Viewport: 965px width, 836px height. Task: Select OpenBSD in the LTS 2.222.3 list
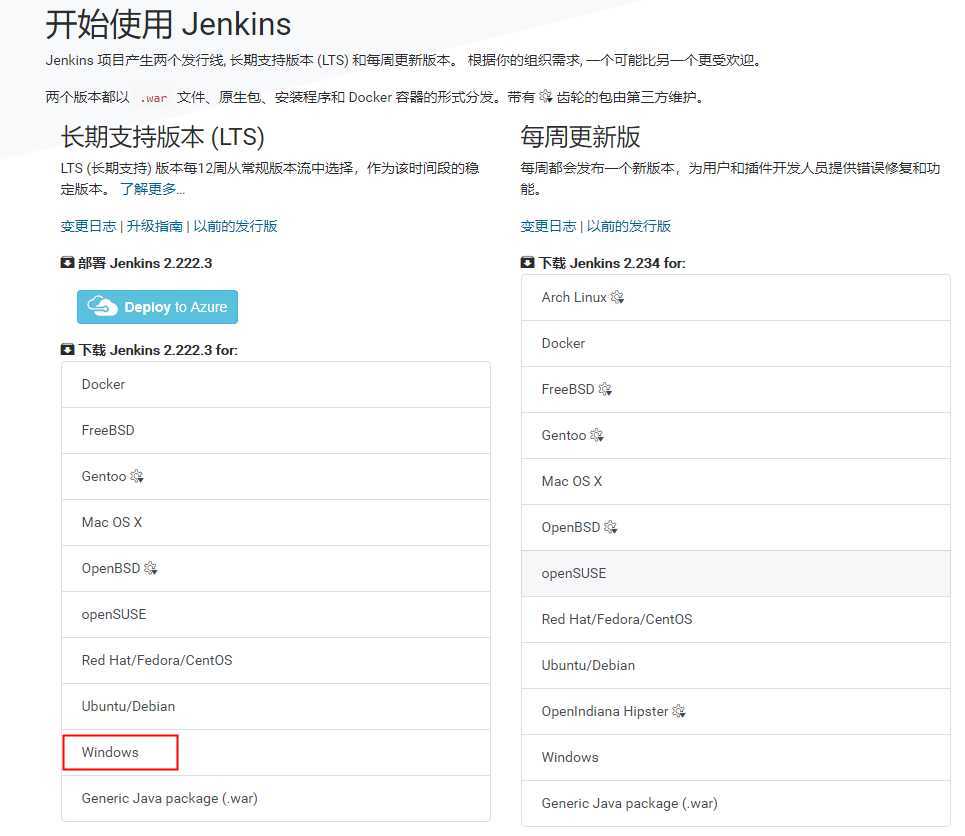point(276,568)
